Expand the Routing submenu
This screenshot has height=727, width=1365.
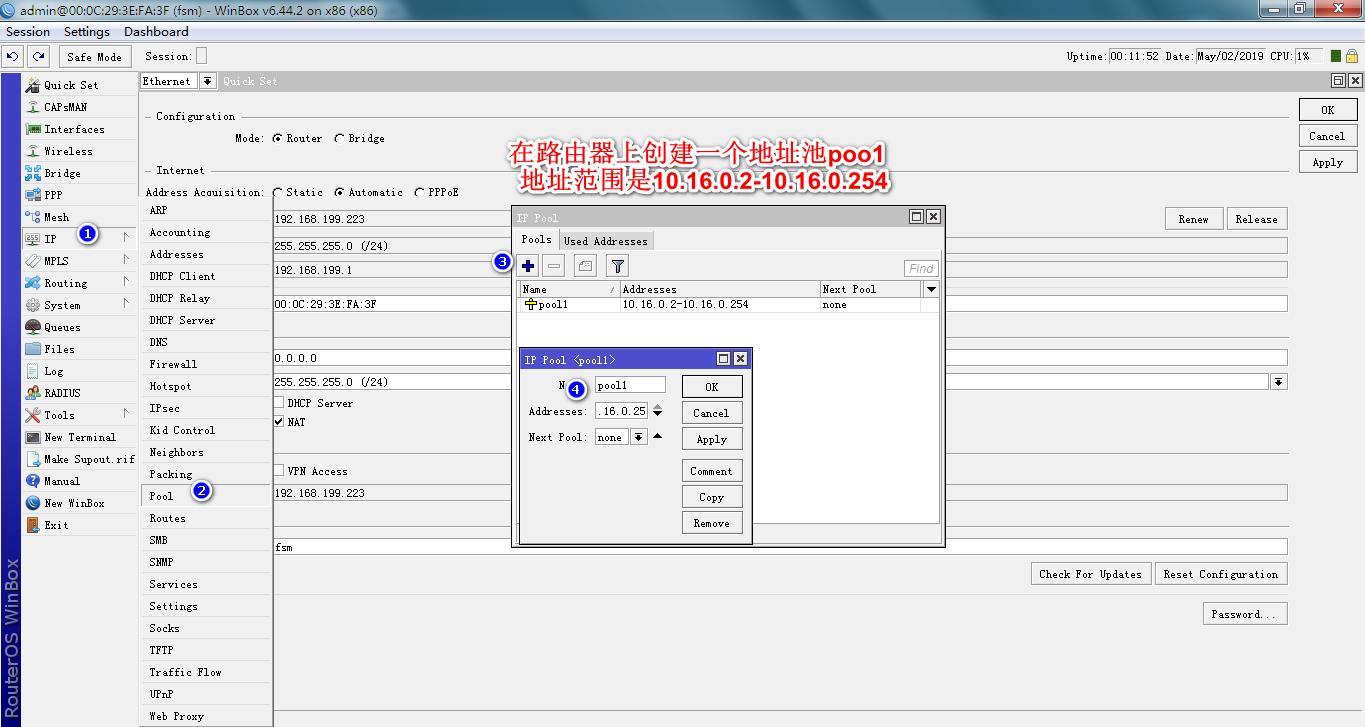[126, 282]
